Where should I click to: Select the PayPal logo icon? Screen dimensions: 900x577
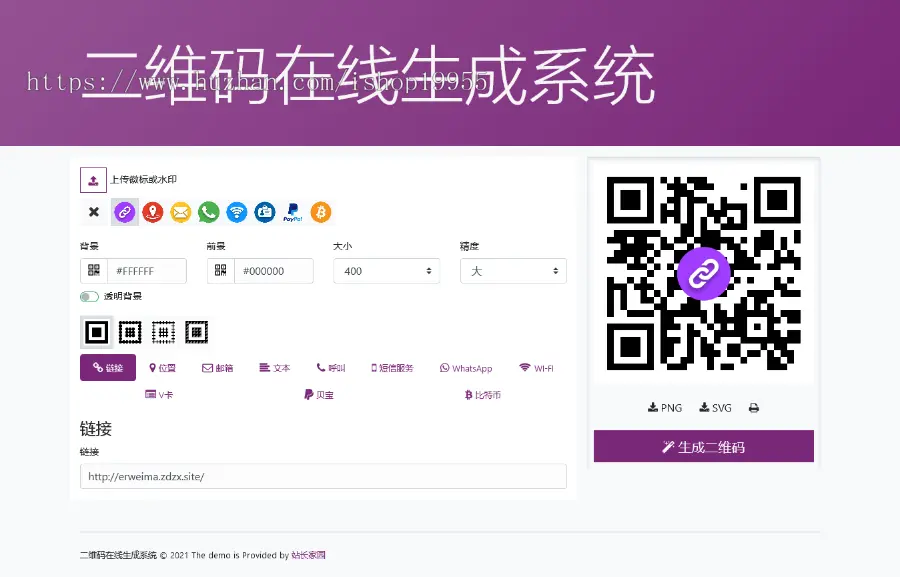click(x=293, y=212)
